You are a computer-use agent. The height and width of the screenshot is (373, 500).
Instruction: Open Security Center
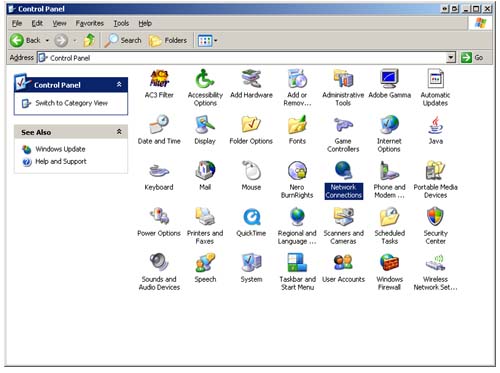pyautogui.click(x=435, y=226)
